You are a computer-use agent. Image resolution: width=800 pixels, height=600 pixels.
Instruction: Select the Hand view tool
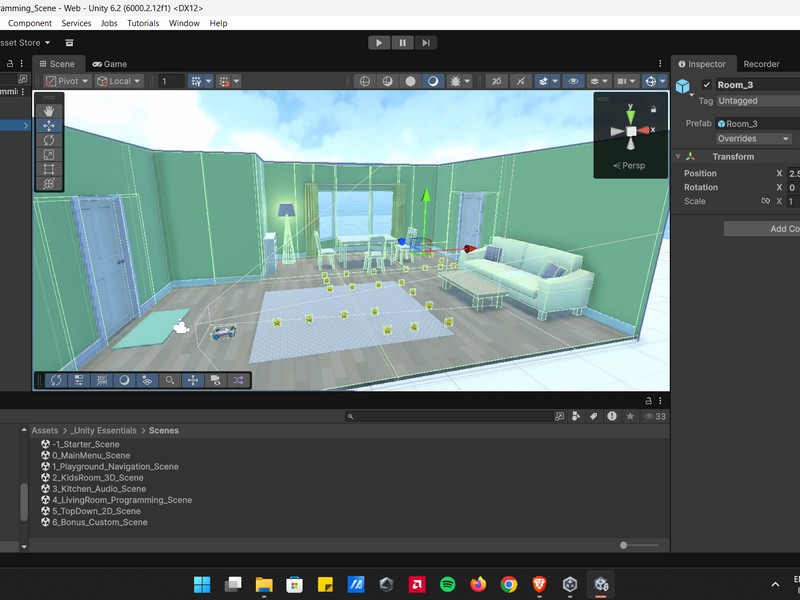pos(49,111)
